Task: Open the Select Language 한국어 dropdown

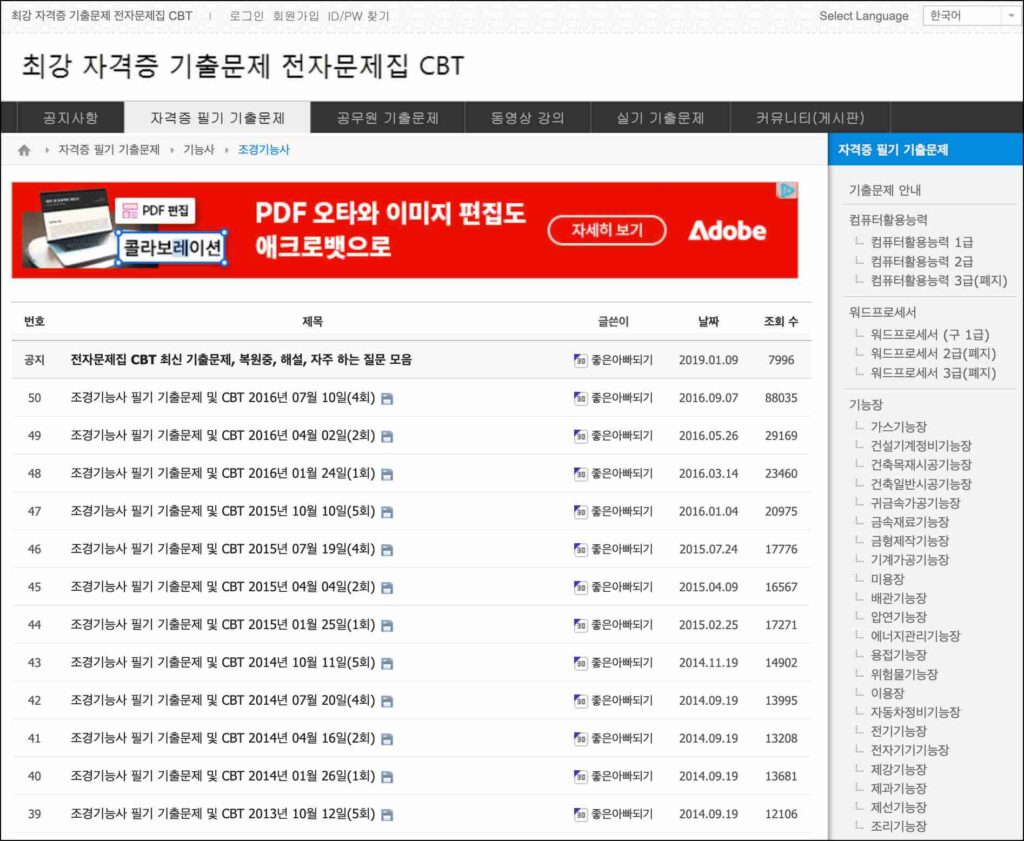Action: pyautogui.click(x=972, y=16)
